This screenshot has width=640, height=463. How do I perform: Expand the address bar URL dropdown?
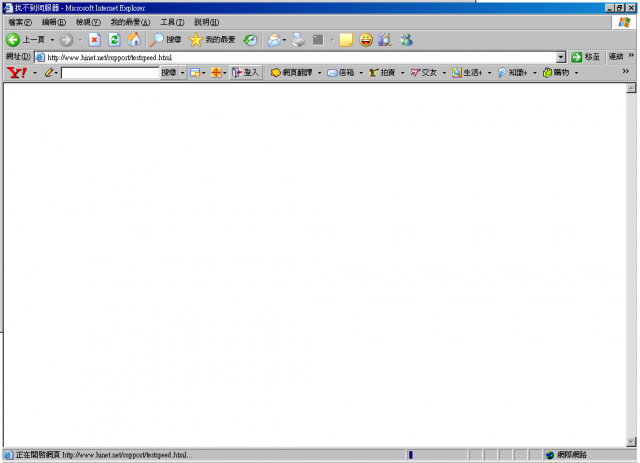561,57
